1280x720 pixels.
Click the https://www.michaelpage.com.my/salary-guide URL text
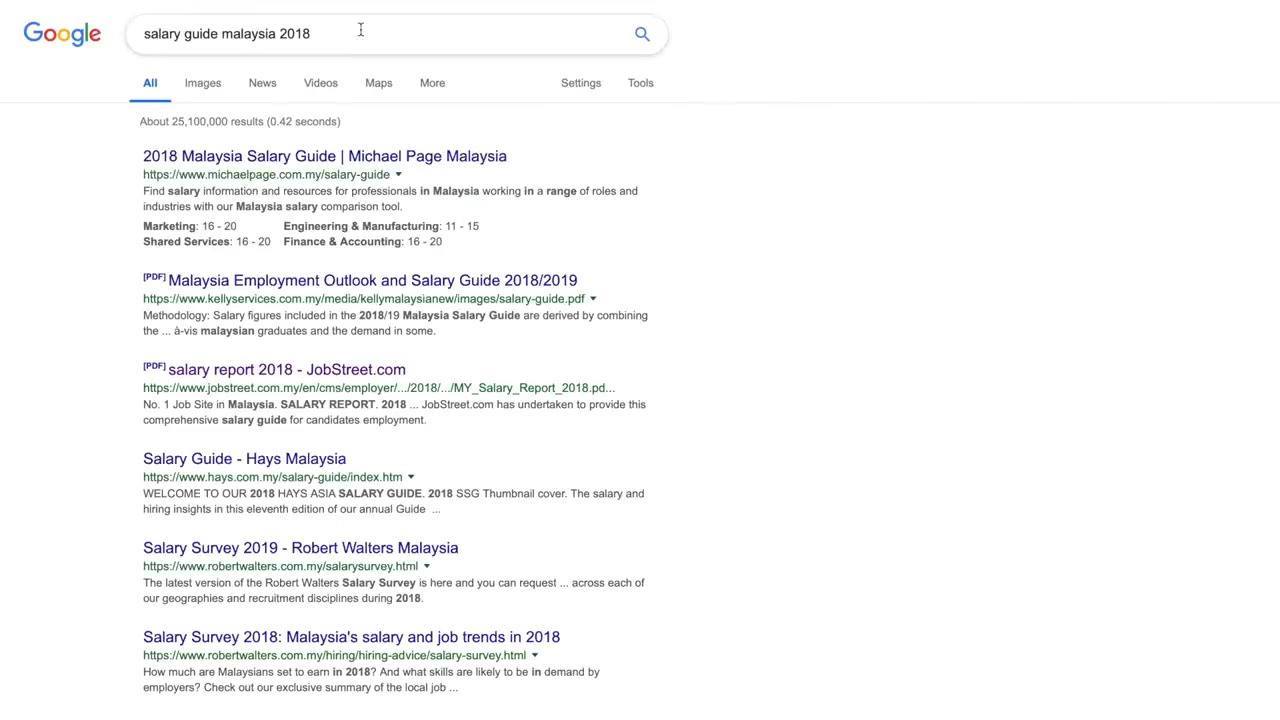pyautogui.click(x=266, y=175)
